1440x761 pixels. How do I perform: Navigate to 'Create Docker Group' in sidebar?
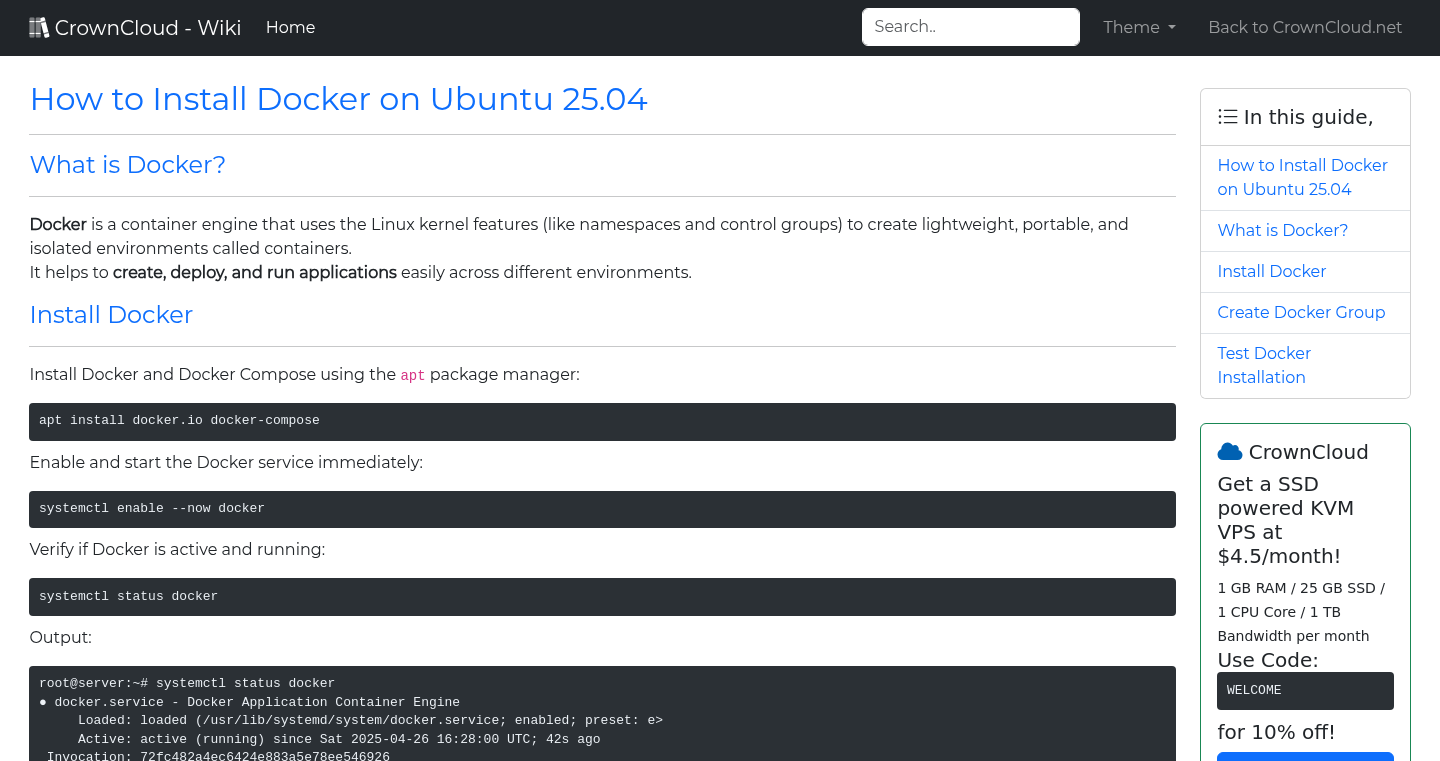[1300, 313]
